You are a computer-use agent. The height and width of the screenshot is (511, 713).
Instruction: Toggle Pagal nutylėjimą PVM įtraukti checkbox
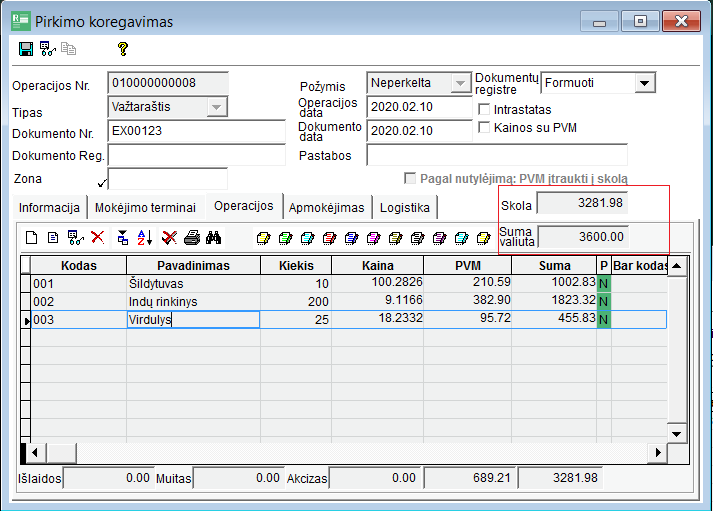(x=410, y=178)
